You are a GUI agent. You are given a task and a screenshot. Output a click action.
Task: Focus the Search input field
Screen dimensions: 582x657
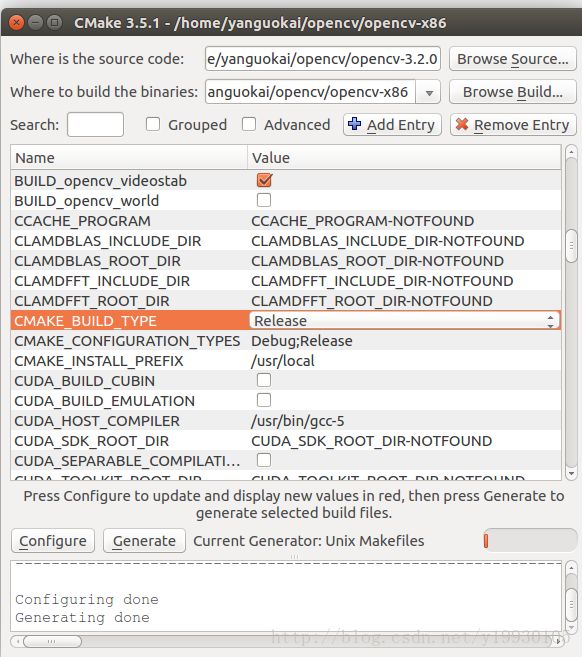point(95,124)
